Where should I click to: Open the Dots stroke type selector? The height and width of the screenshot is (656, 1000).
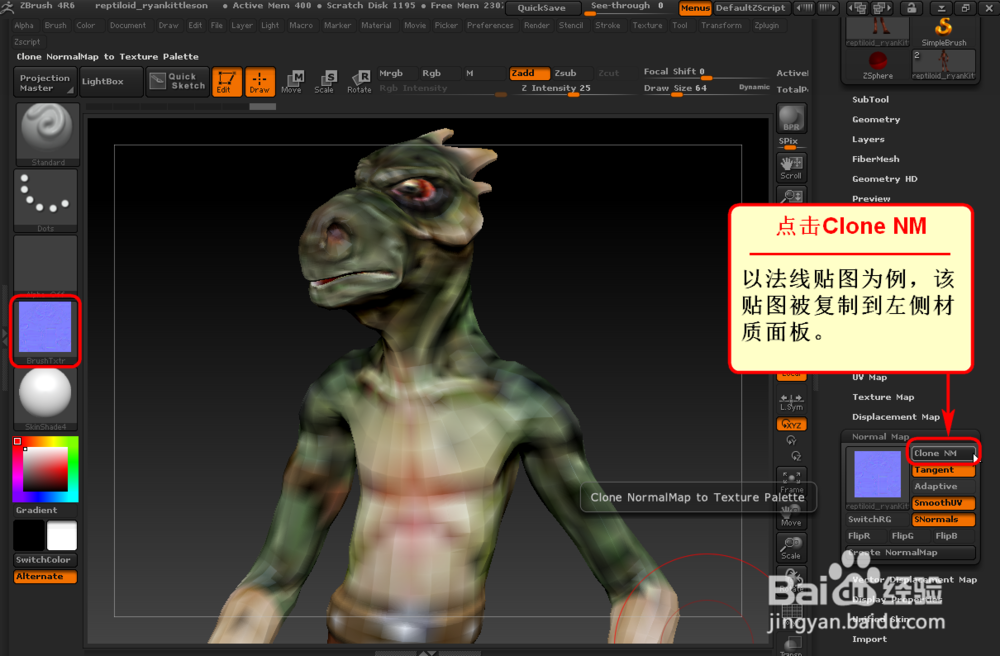click(x=46, y=200)
